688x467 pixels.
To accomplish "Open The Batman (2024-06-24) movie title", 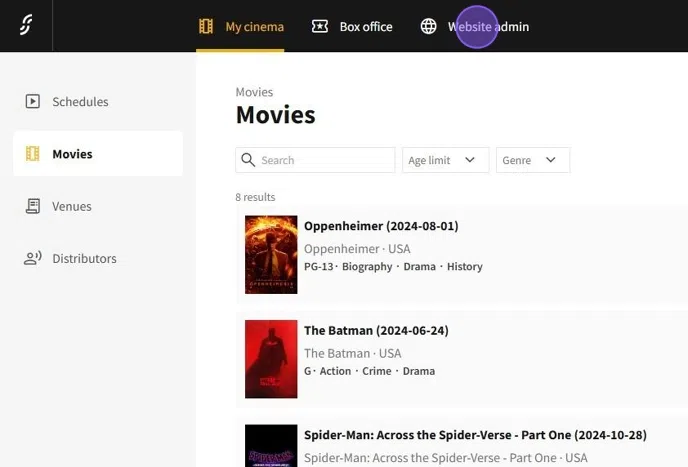I will click(376, 330).
